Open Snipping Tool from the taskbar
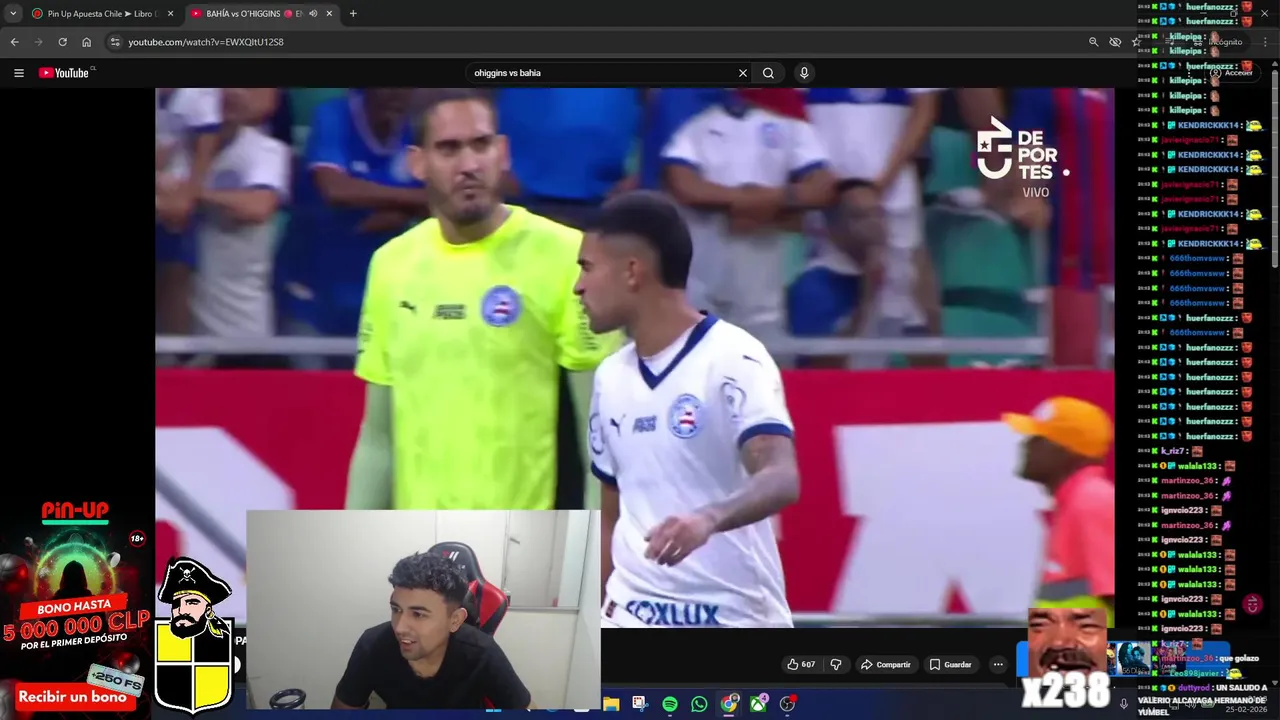 tap(640, 704)
